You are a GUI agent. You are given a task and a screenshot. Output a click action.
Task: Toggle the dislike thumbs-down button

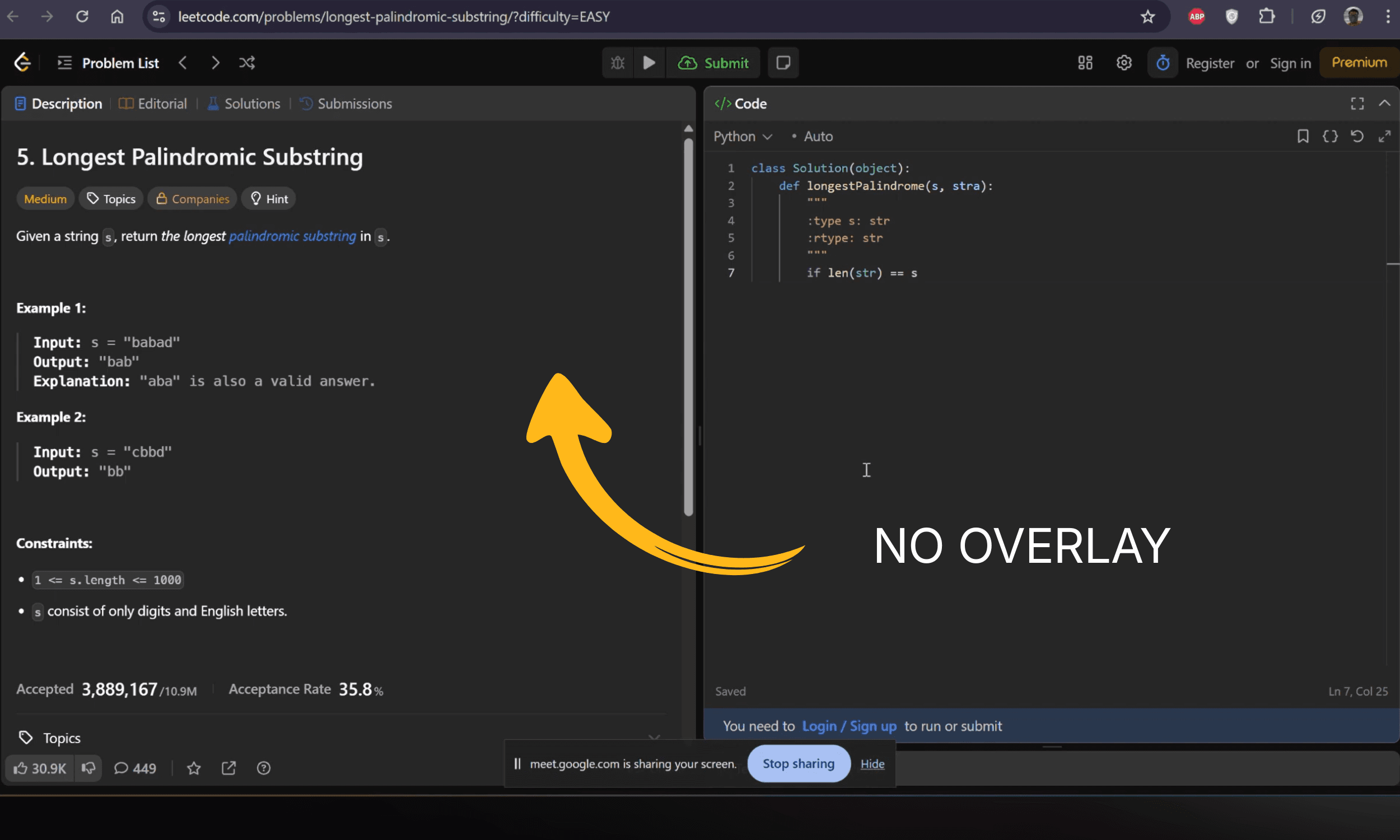(88, 768)
